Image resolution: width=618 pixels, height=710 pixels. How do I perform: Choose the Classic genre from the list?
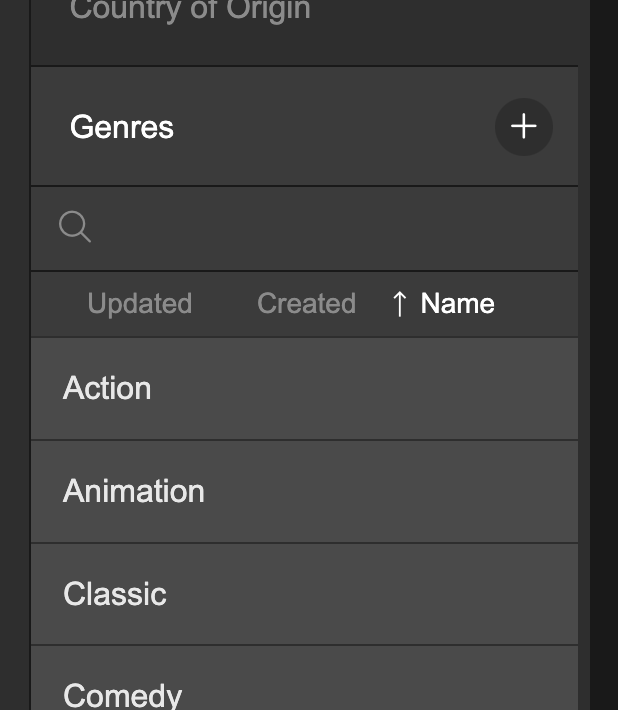pos(114,594)
